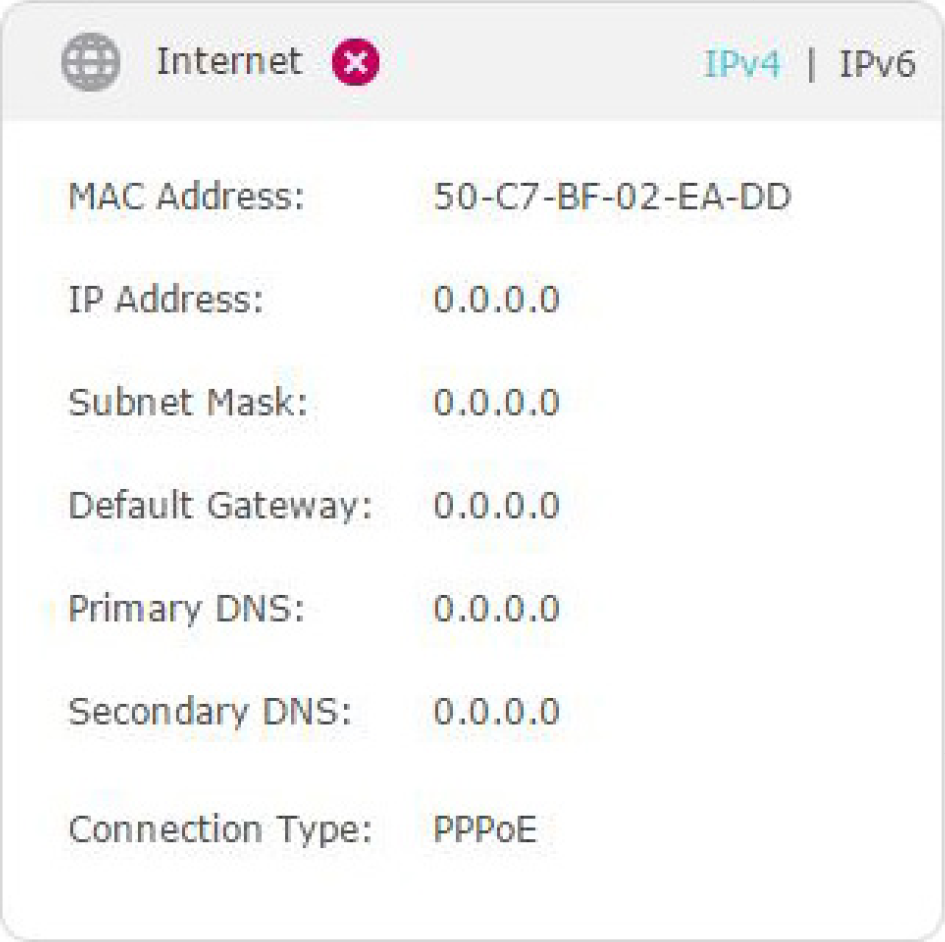Click the Secondary DNS value
Viewport: 945px width, 942px height.
[x=497, y=711]
